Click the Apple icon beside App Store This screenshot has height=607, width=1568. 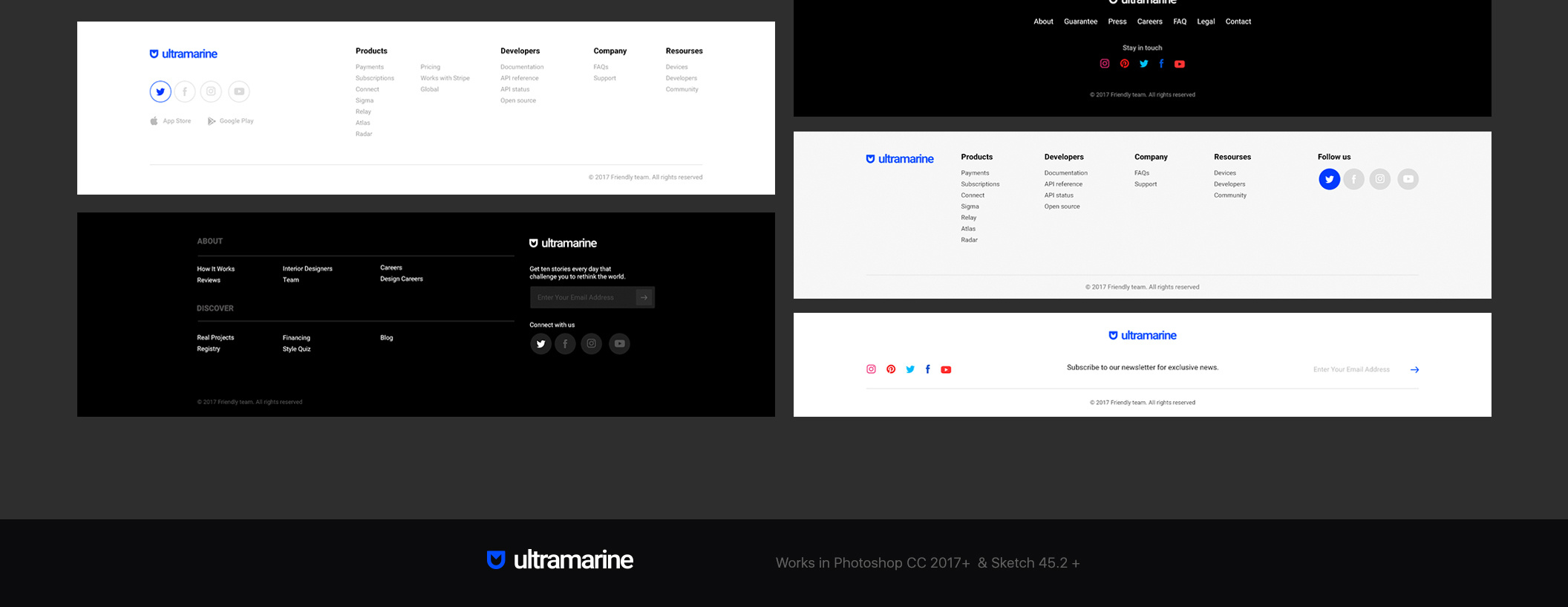pyautogui.click(x=154, y=121)
